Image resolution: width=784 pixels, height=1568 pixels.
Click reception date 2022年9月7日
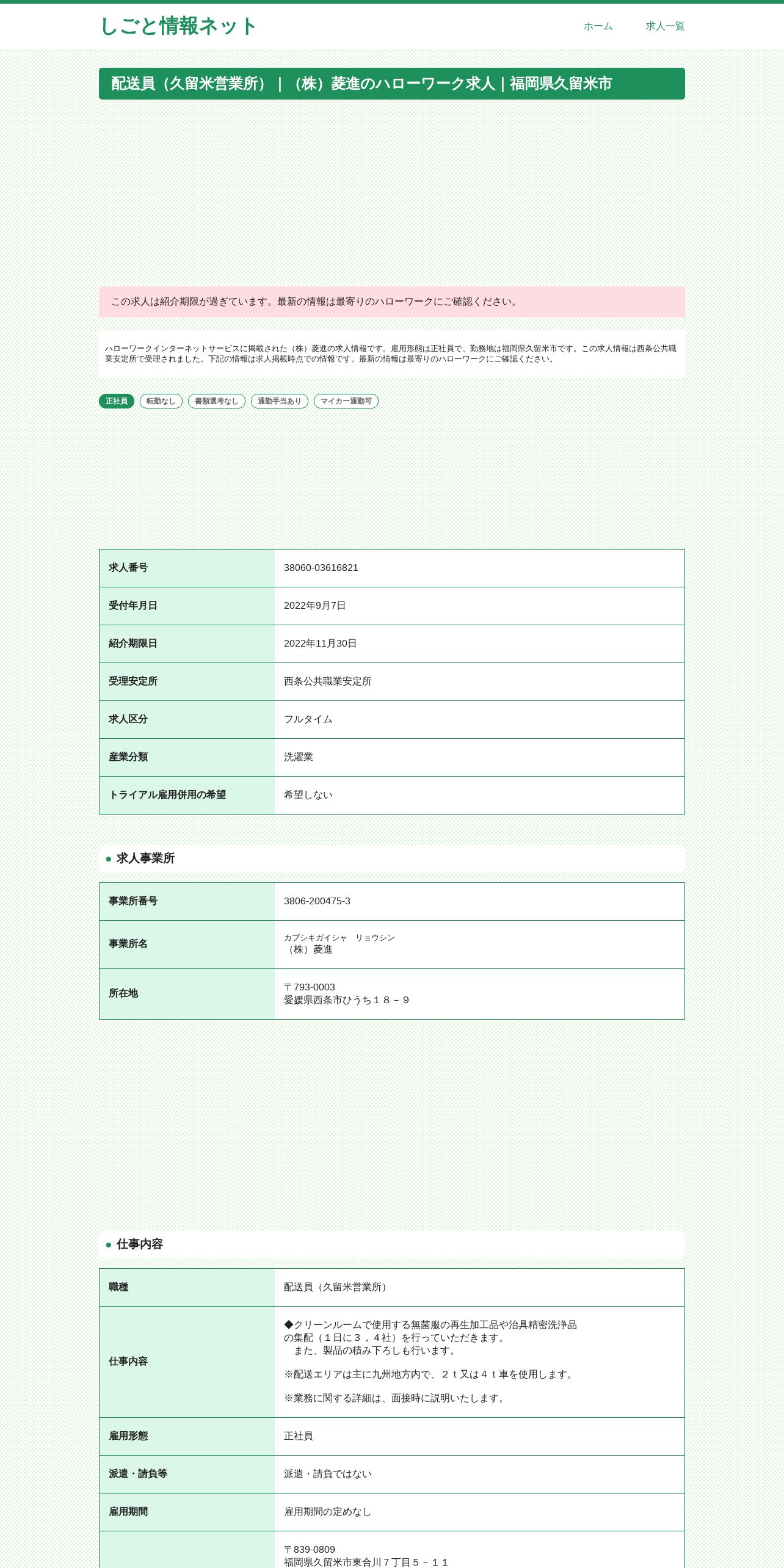[315, 606]
